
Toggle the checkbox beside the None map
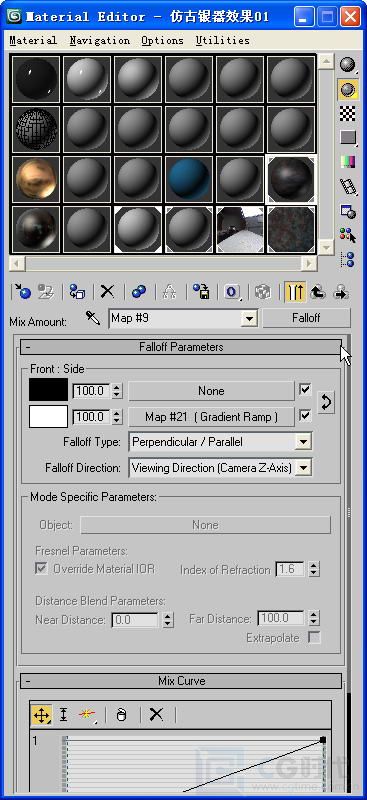[305, 390]
